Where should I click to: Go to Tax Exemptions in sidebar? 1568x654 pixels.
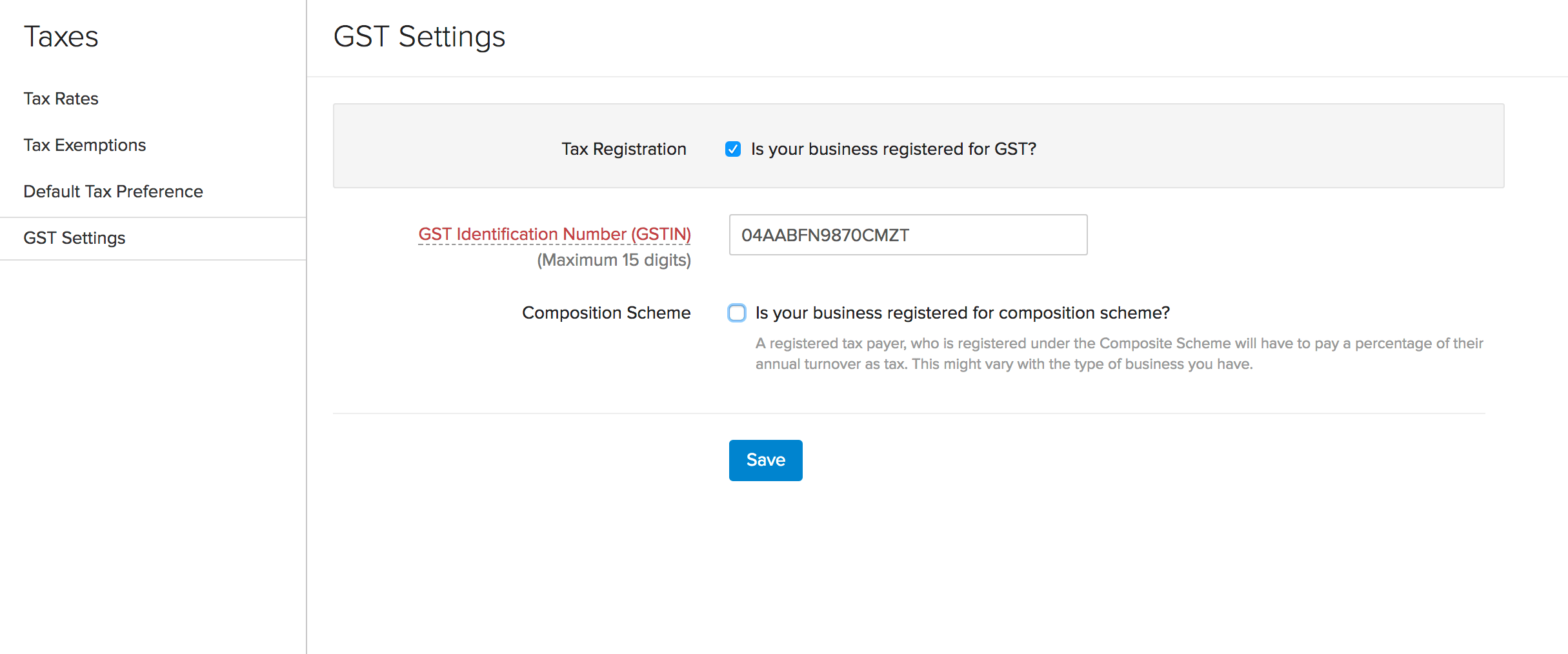[x=85, y=145]
